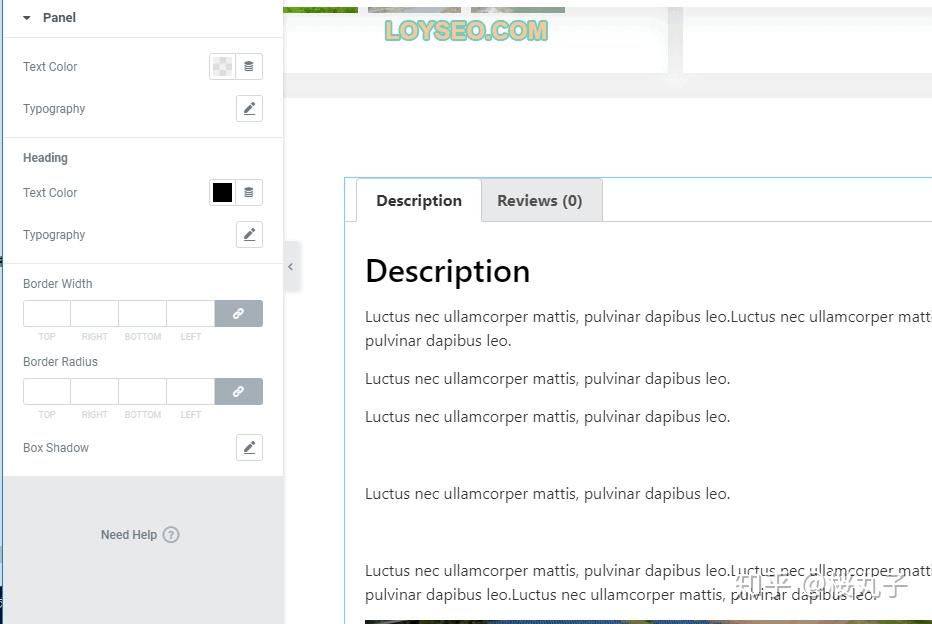Click the Need Help question mark icon

tap(171, 535)
